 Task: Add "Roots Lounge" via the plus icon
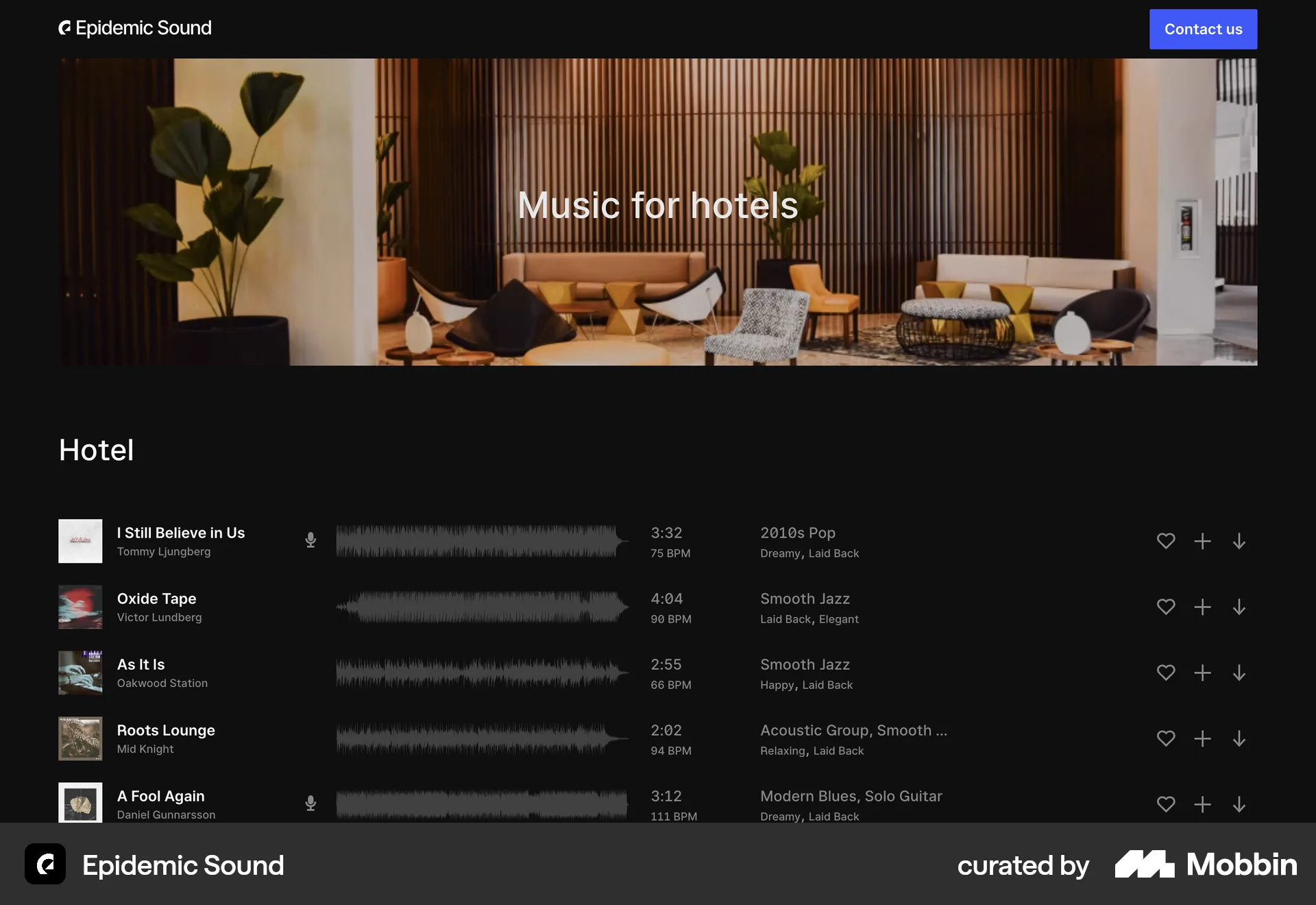[1202, 738]
